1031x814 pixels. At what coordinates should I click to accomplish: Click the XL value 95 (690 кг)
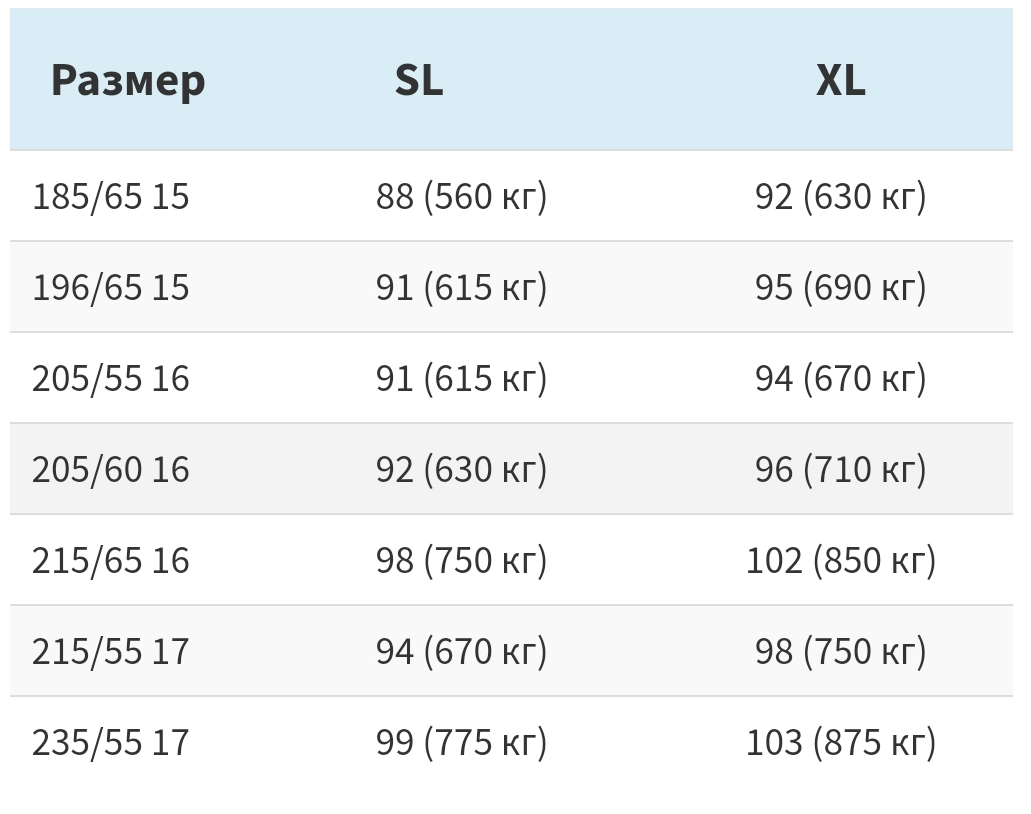coord(840,287)
